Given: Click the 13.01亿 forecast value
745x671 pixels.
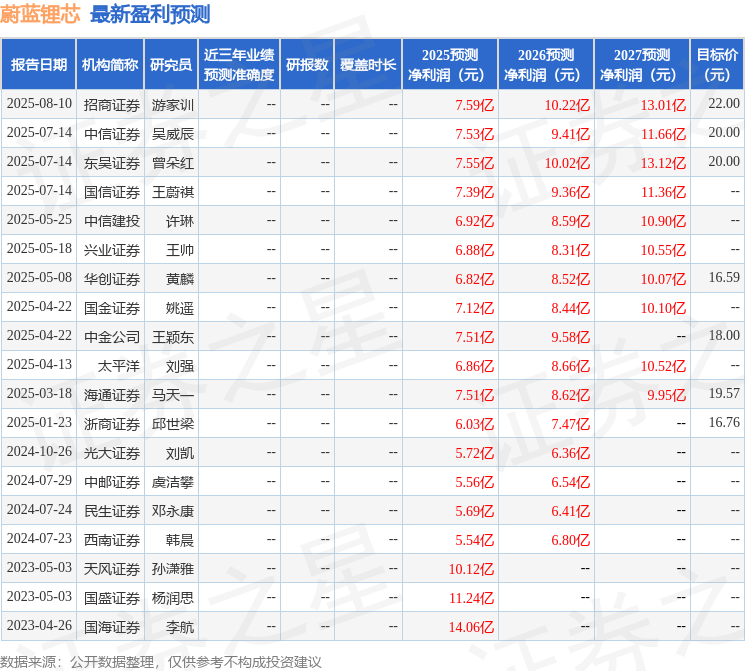Looking at the screenshot, I should coord(663,105).
